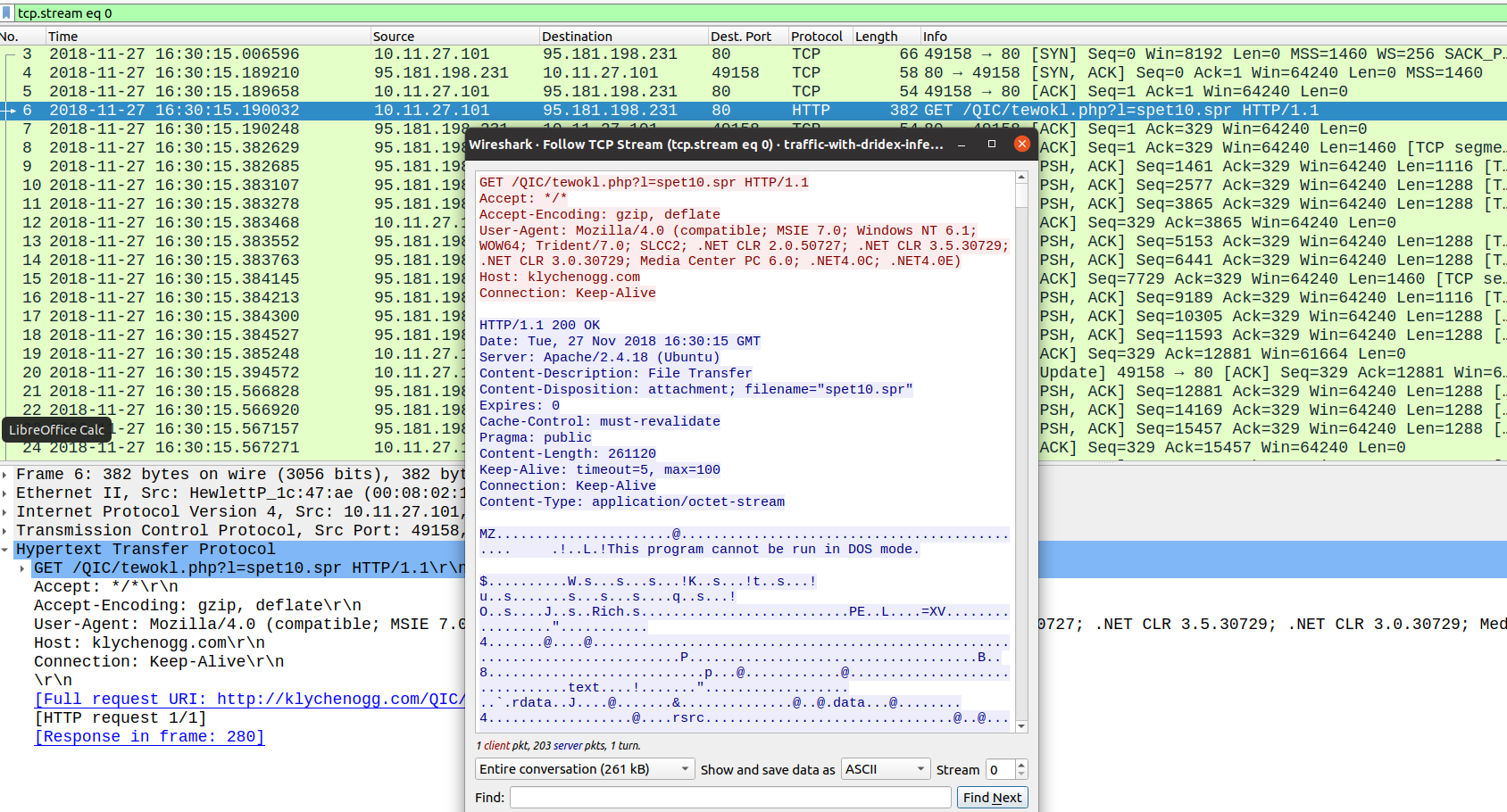This screenshot has width=1507, height=812.
Task: Collapse the Hypertext Transfer Protocol node
Action: [x=5, y=550]
